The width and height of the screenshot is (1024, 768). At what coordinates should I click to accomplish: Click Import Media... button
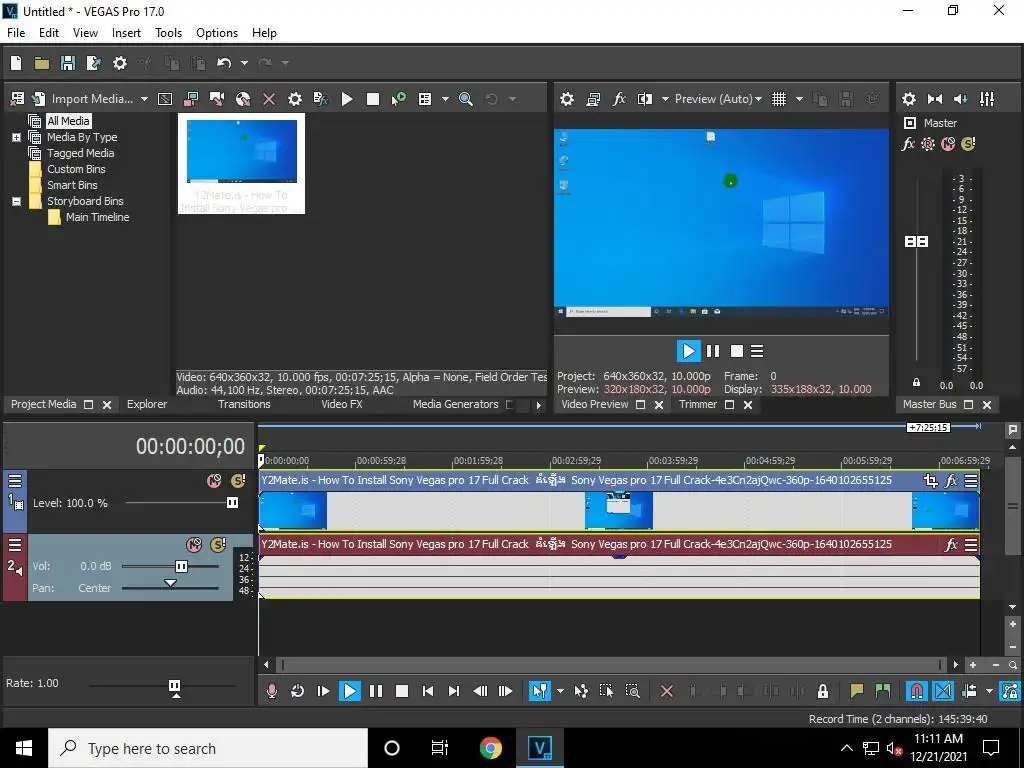tap(82, 99)
